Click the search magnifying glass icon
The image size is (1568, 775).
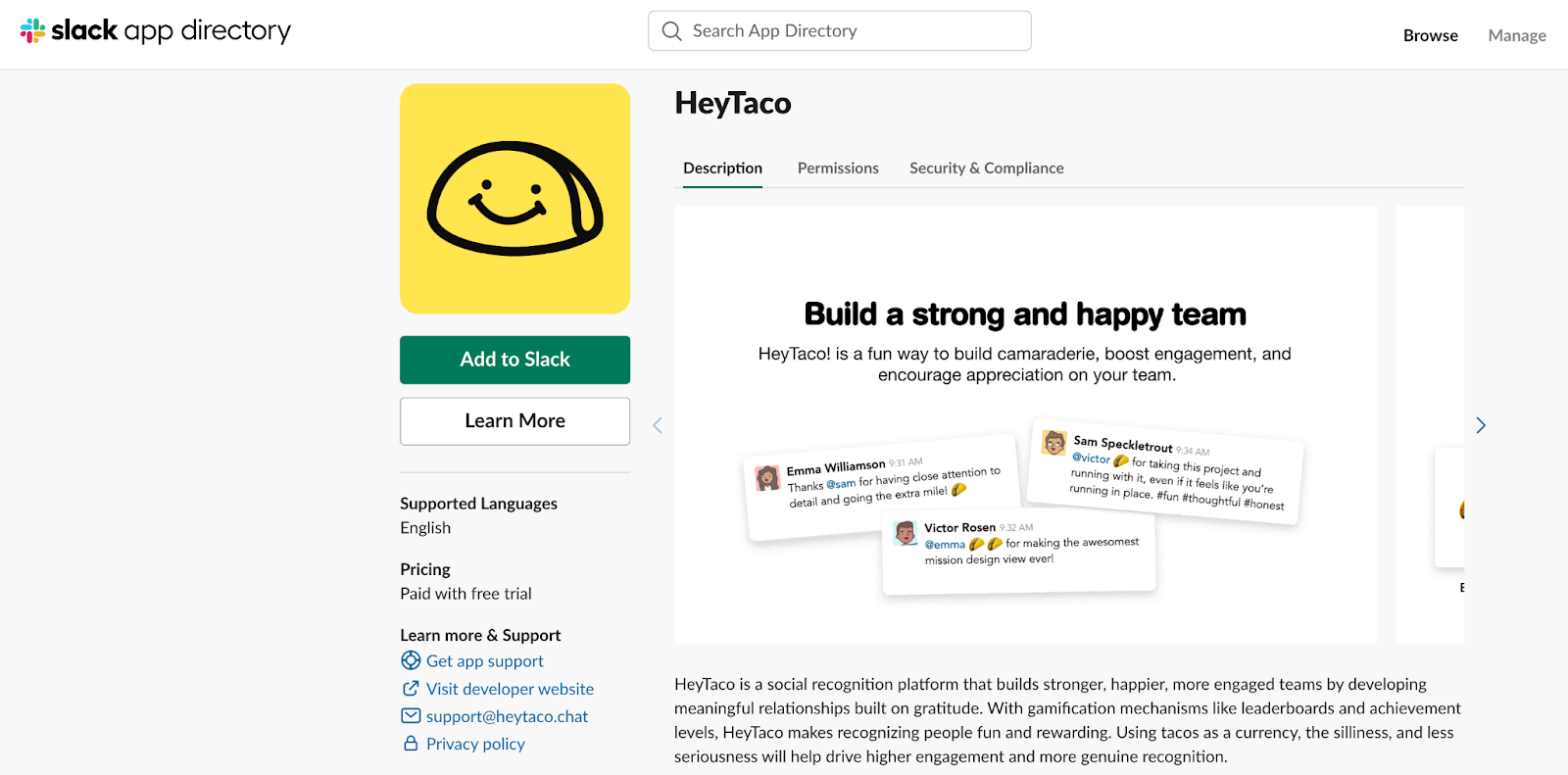(x=671, y=31)
